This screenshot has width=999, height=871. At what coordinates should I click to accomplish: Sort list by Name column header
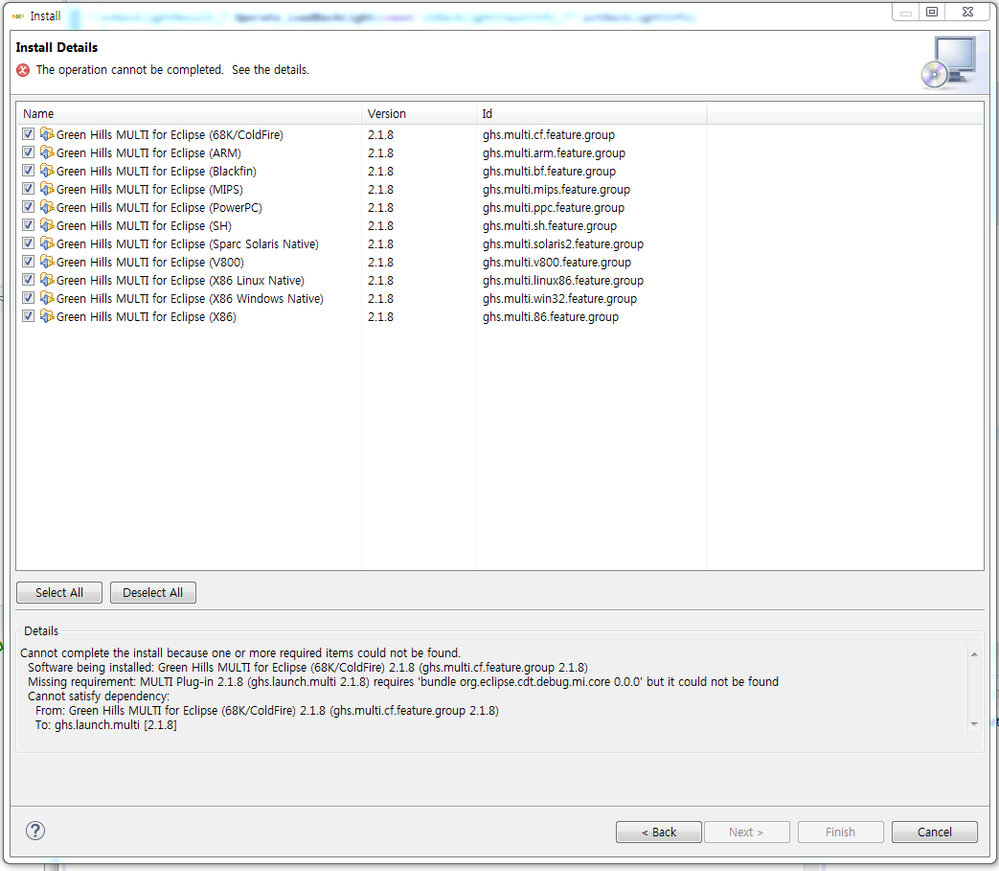(189, 113)
